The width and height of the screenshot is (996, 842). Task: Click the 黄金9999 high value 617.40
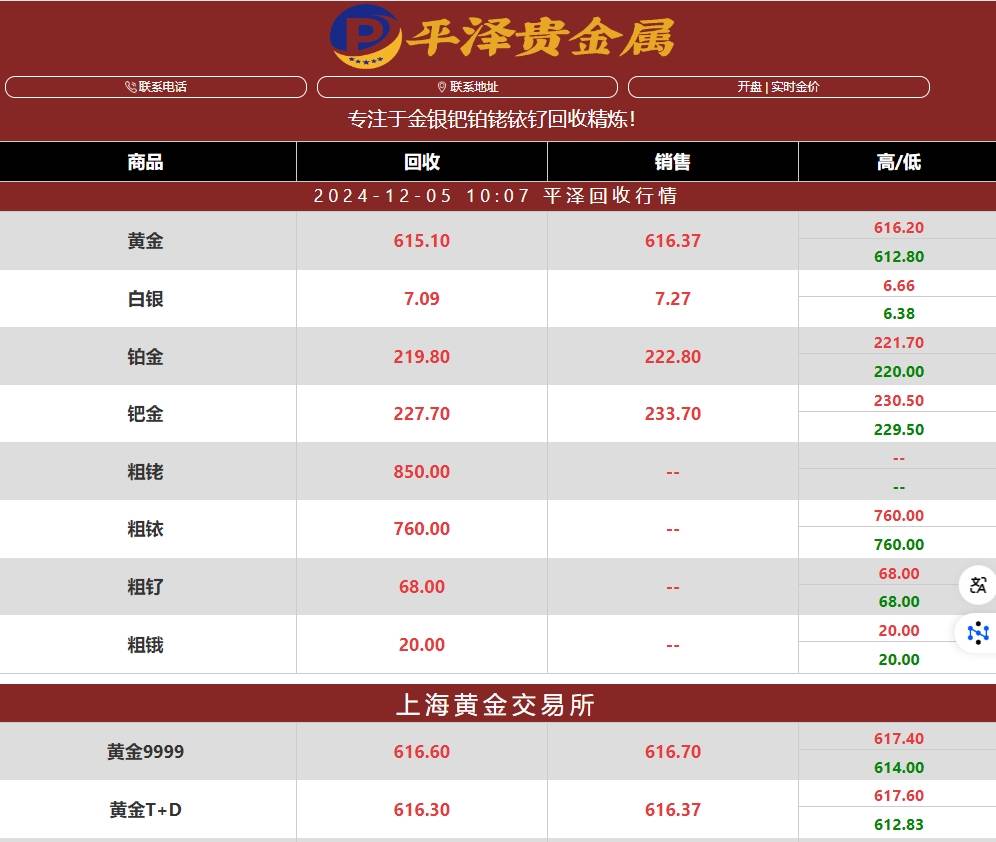(x=899, y=738)
